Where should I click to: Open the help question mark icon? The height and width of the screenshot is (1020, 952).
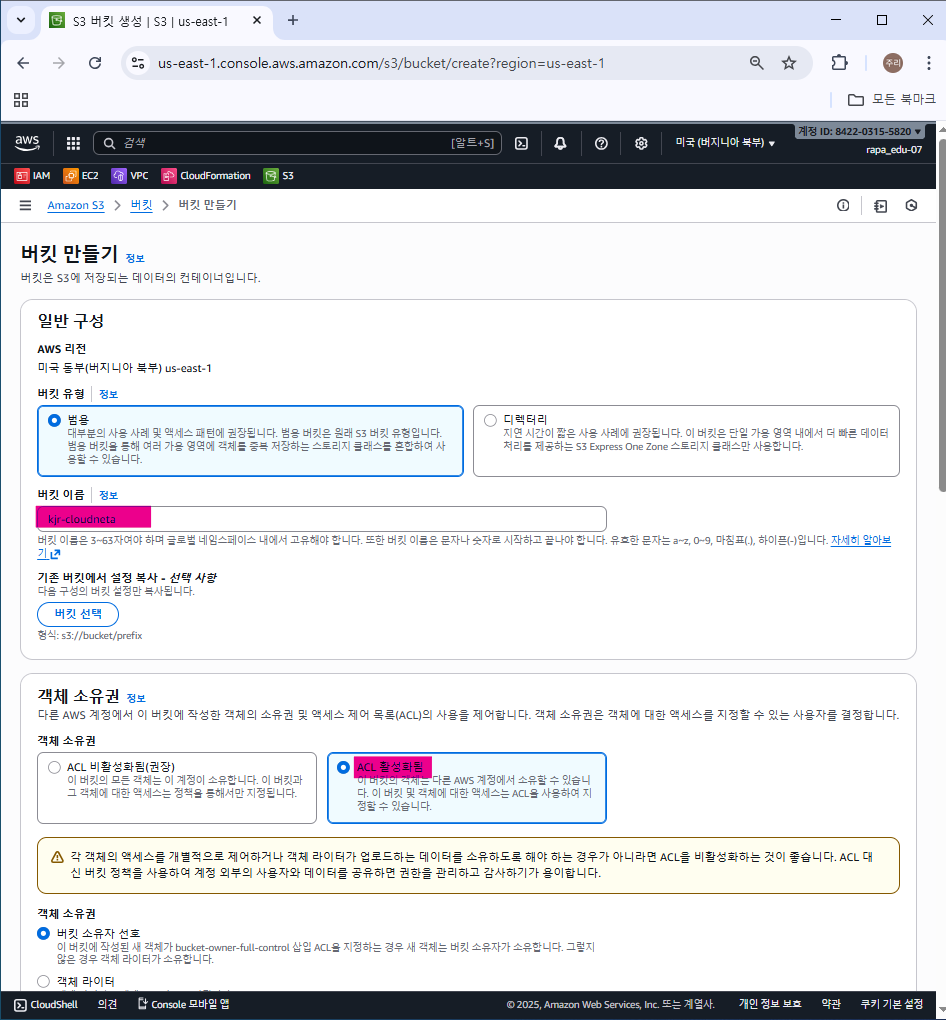point(601,143)
